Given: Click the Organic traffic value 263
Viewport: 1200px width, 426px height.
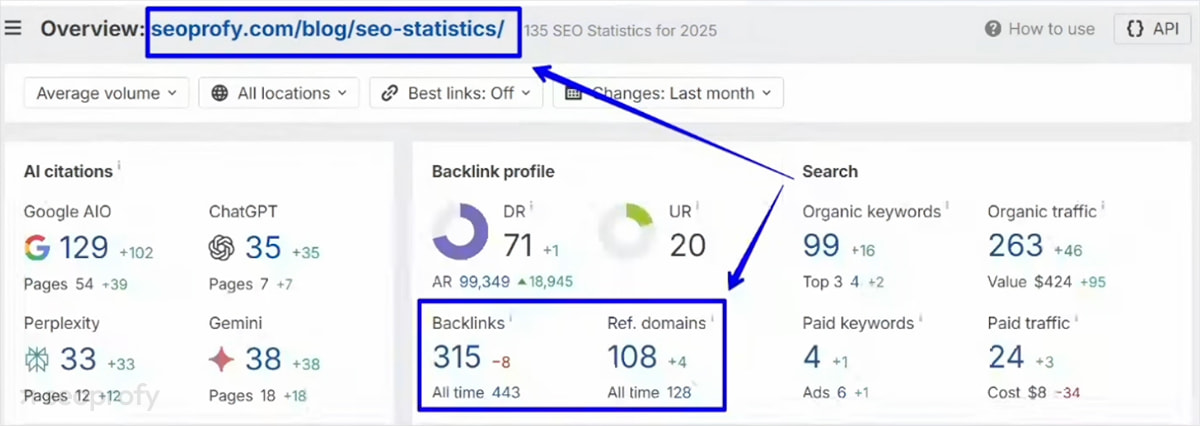Looking at the screenshot, I should (1015, 245).
